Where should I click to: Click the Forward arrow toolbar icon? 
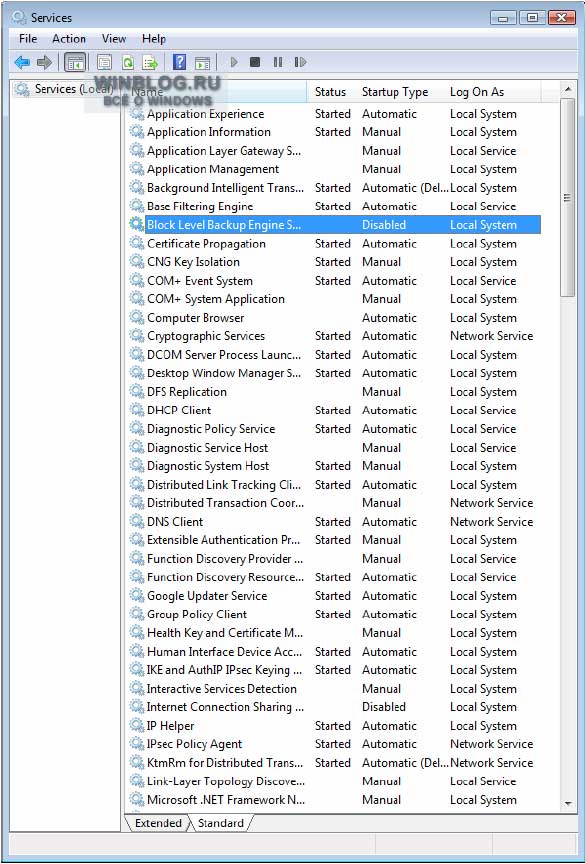pos(44,62)
